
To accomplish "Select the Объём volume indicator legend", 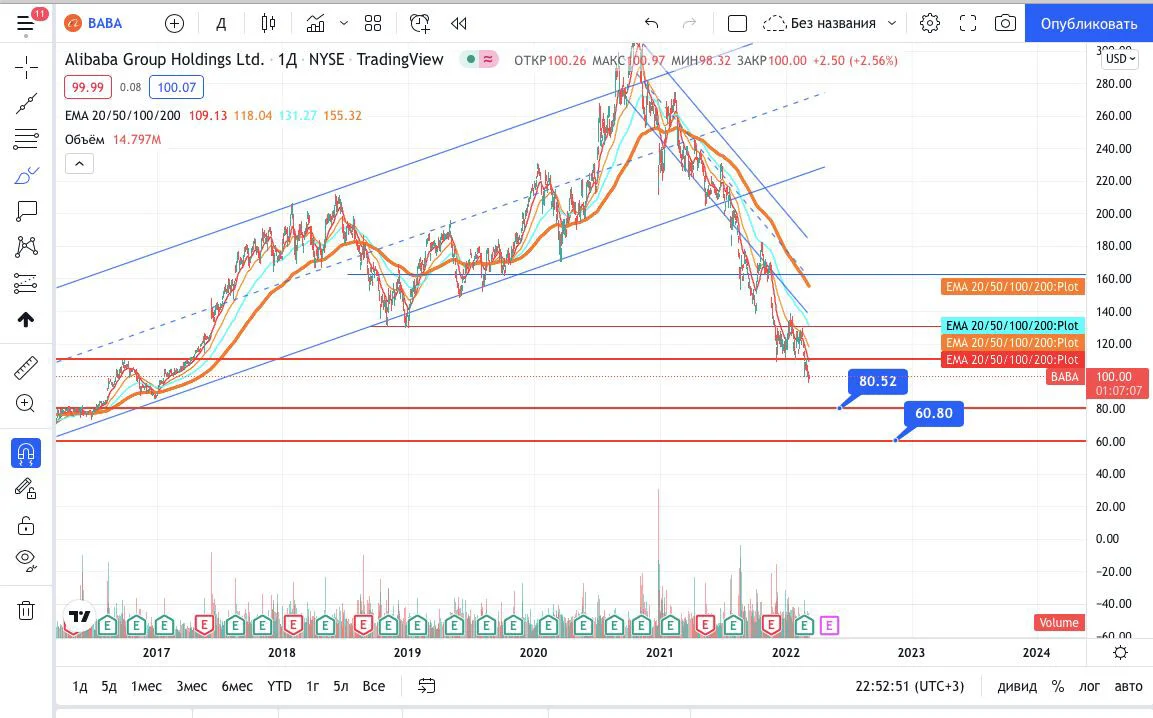I will [x=85, y=140].
